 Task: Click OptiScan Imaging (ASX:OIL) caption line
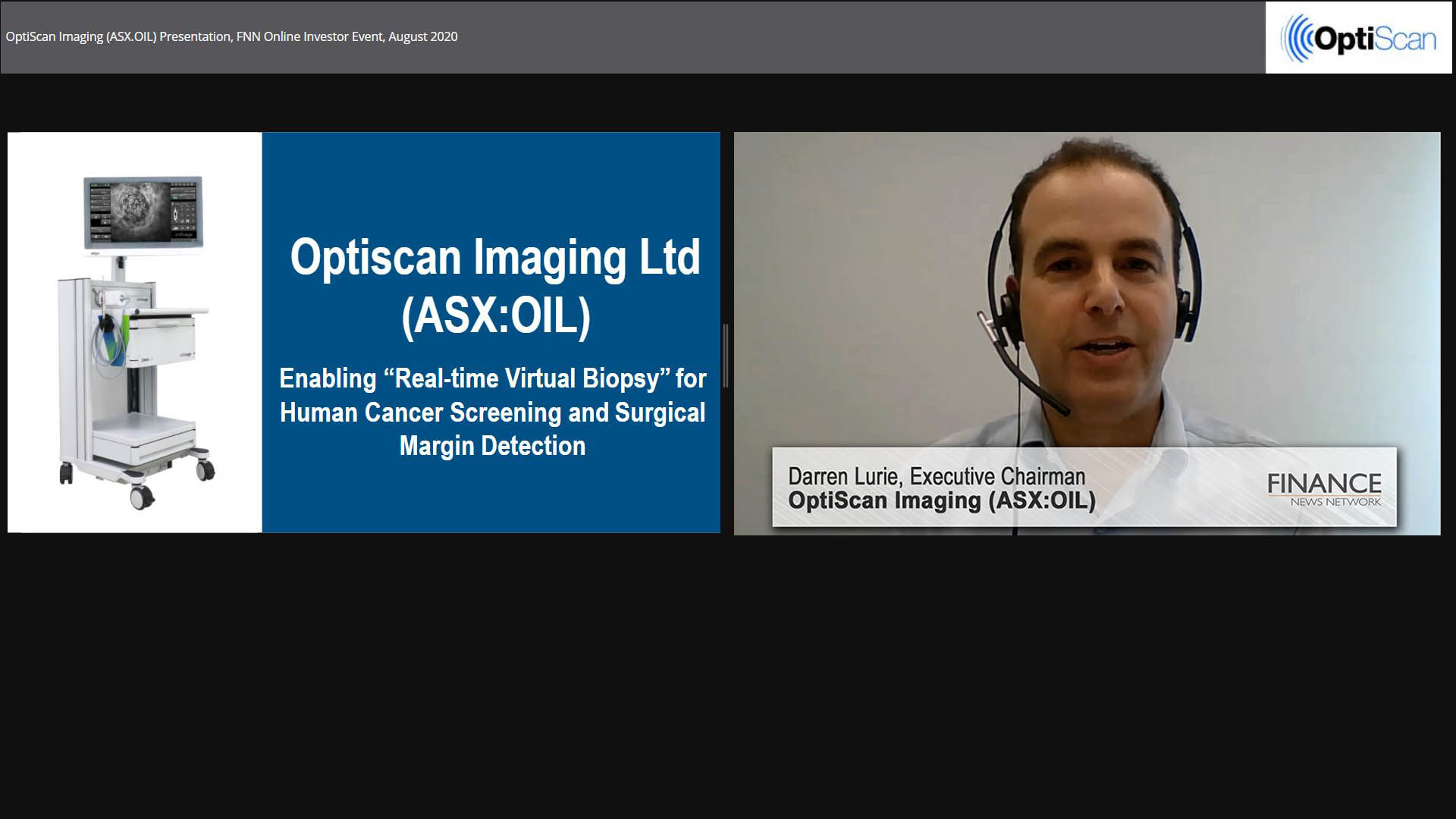pos(941,501)
